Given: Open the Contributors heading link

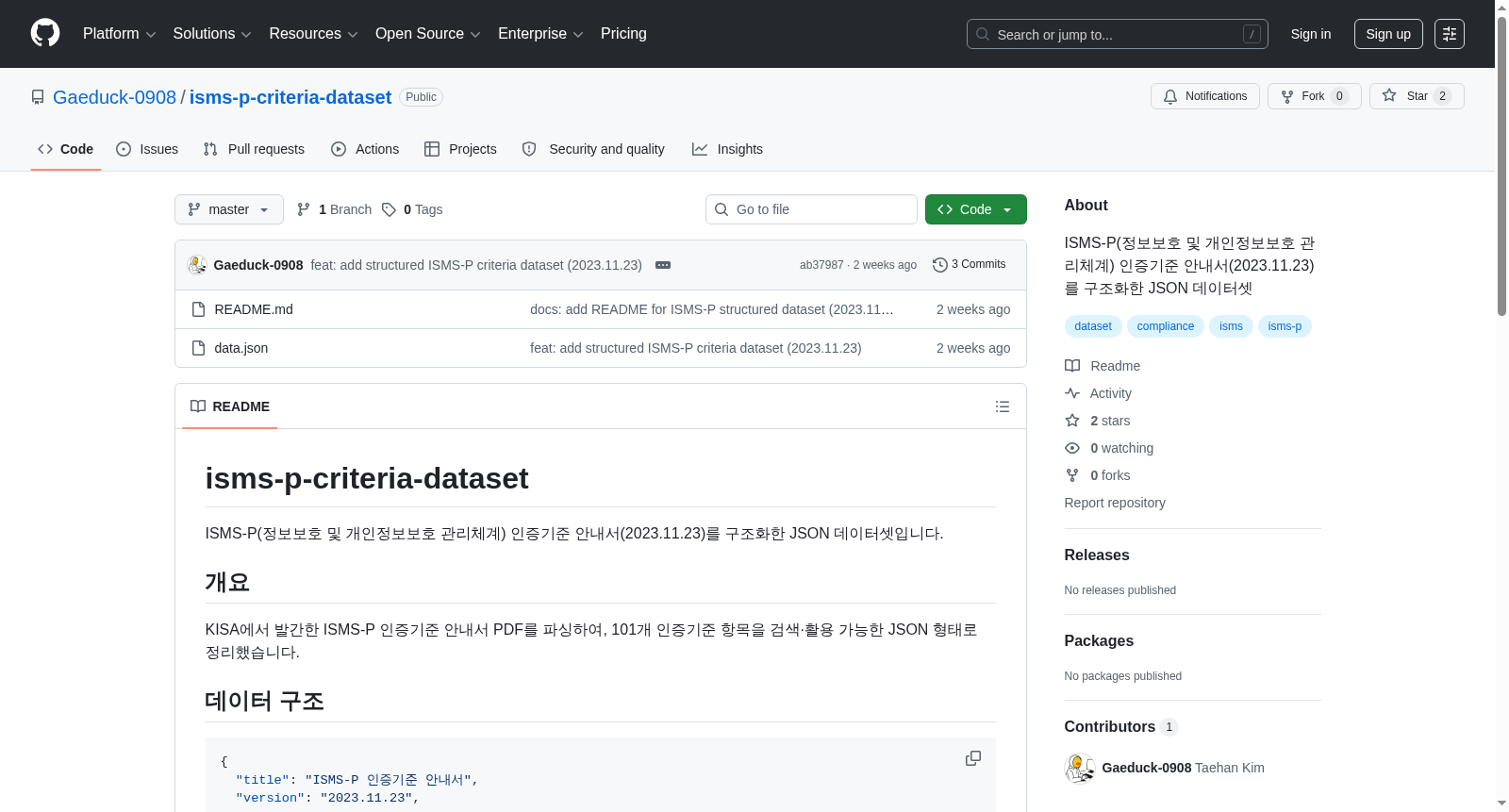Looking at the screenshot, I should coord(1120,727).
